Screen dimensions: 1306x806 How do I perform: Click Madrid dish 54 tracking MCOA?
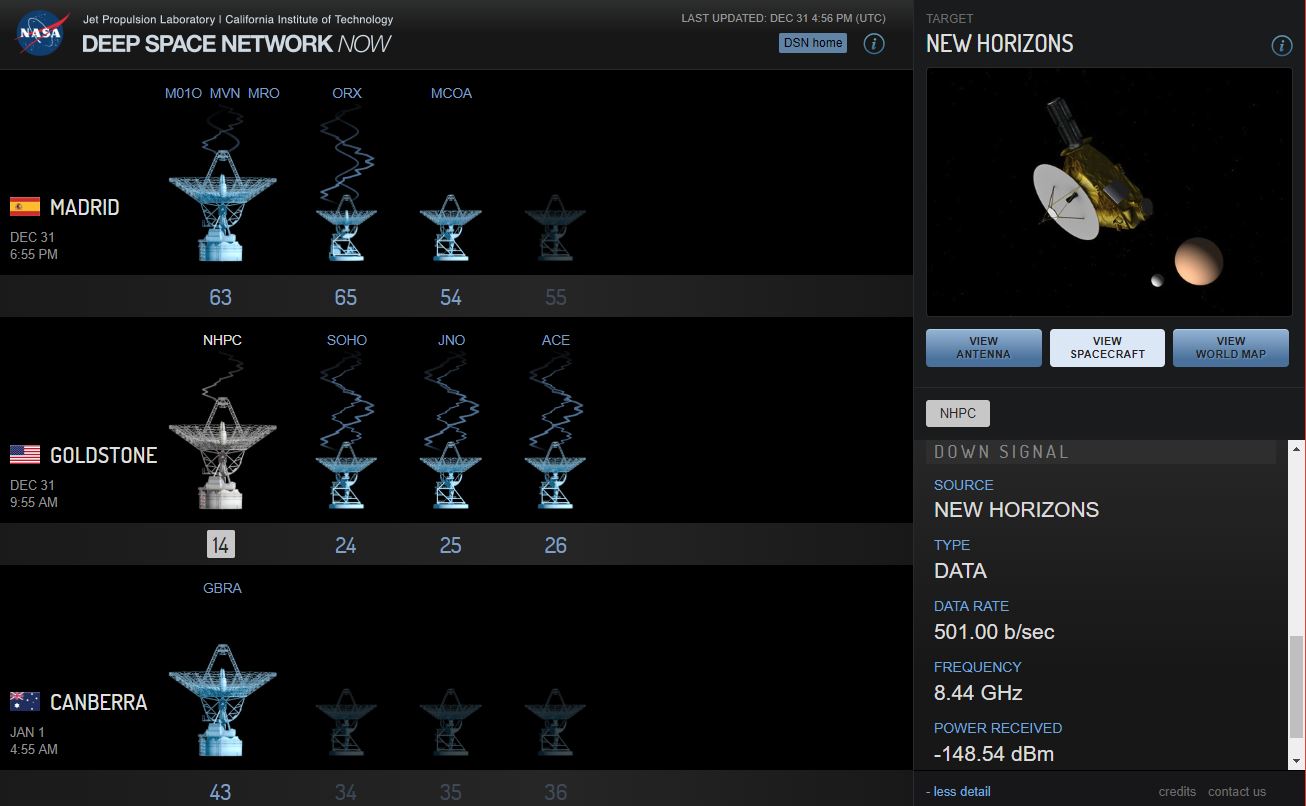point(451,228)
